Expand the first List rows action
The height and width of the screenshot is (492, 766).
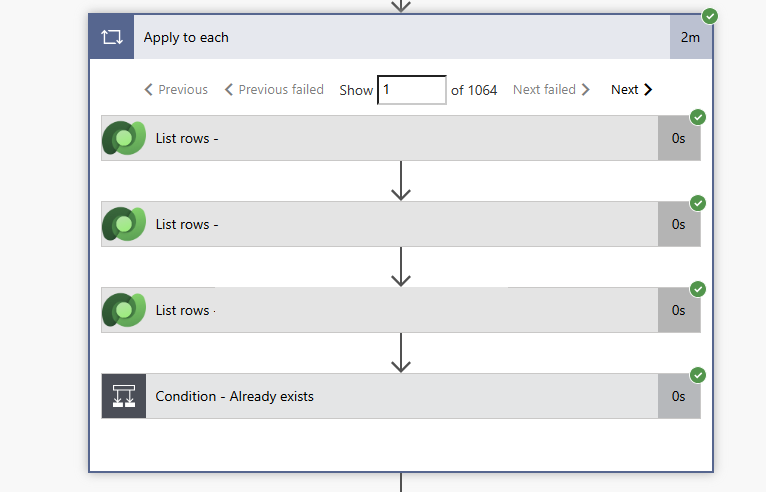tap(402, 138)
